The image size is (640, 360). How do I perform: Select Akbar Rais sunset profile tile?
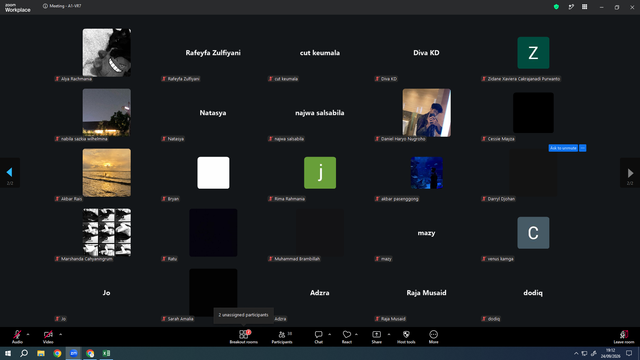coord(107,172)
